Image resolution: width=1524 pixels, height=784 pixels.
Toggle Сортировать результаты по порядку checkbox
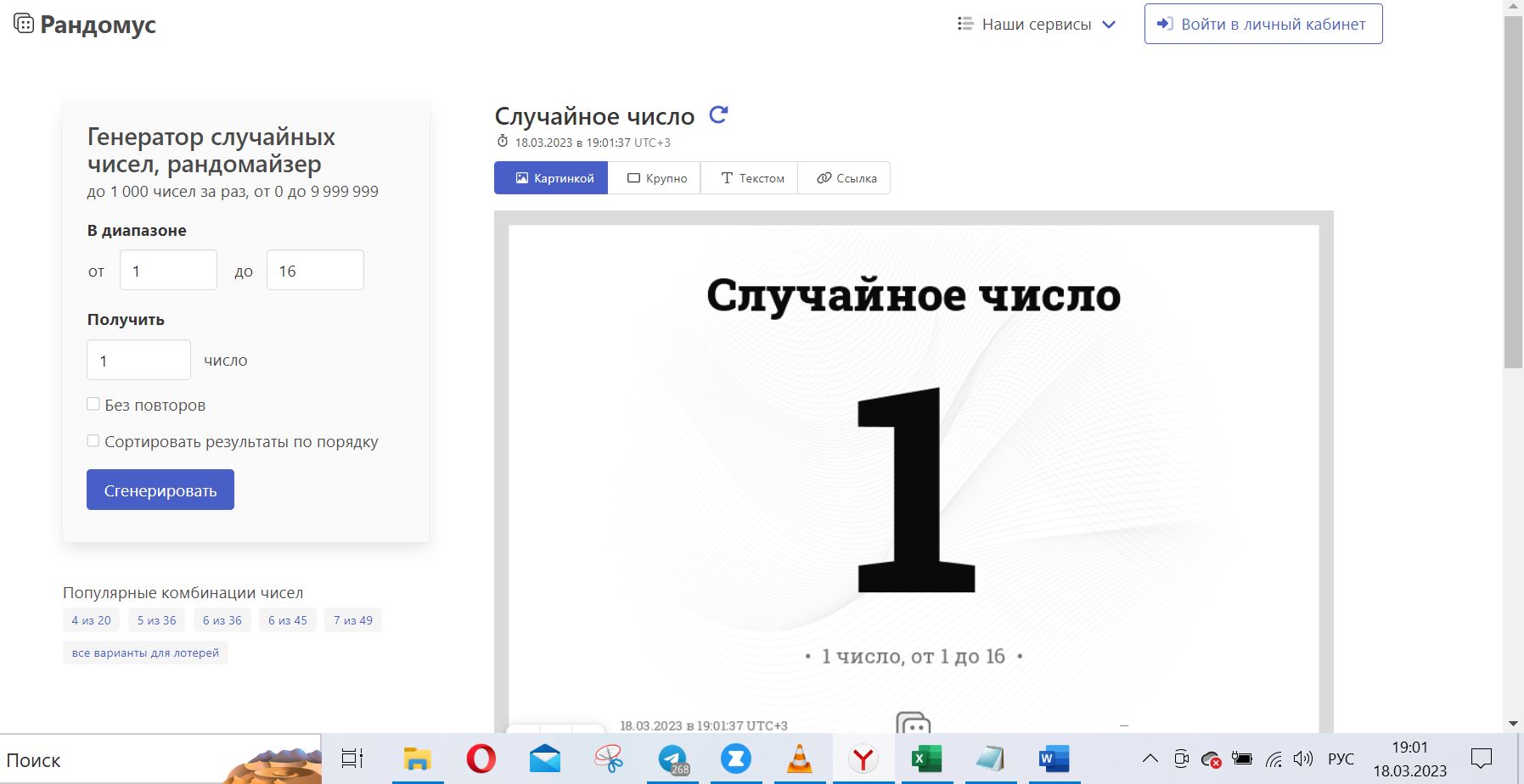[93, 440]
